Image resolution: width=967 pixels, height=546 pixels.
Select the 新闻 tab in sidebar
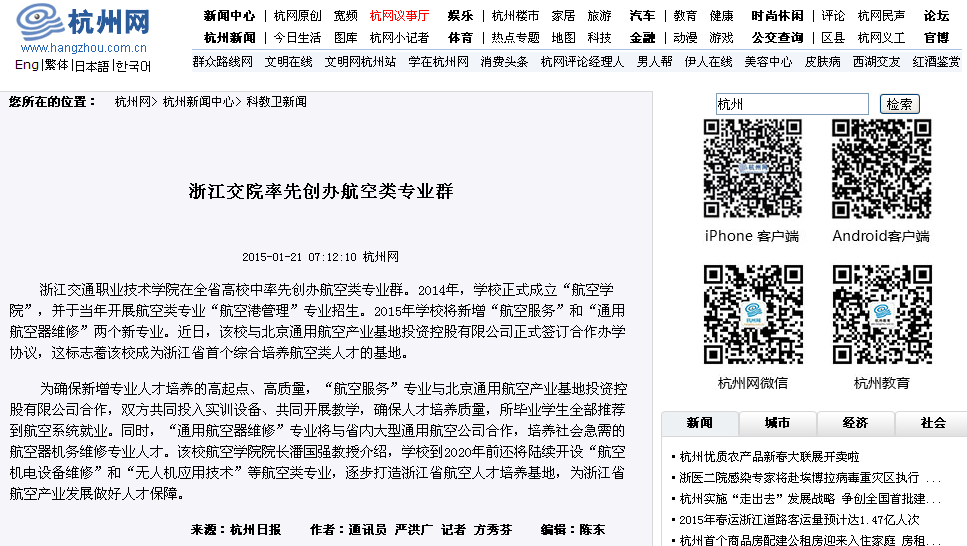pyautogui.click(x=699, y=423)
